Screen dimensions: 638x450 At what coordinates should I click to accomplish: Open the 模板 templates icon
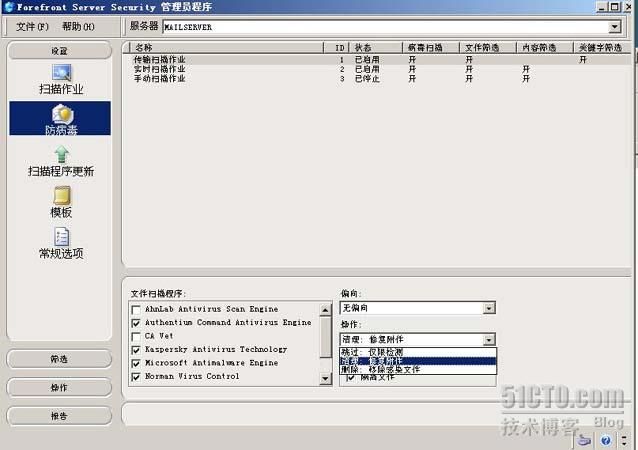pyautogui.click(x=61, y=196)
